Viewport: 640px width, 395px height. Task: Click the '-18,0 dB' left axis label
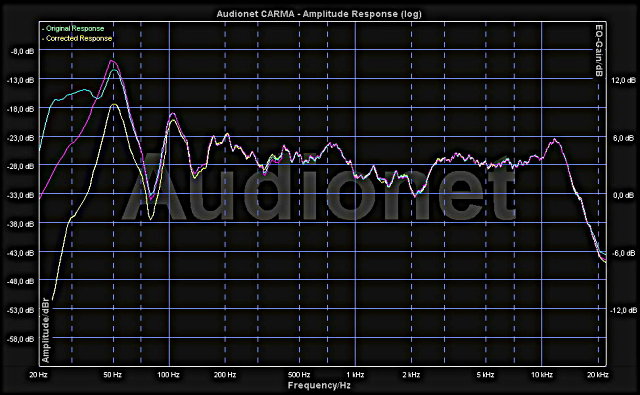coord(21,109)
